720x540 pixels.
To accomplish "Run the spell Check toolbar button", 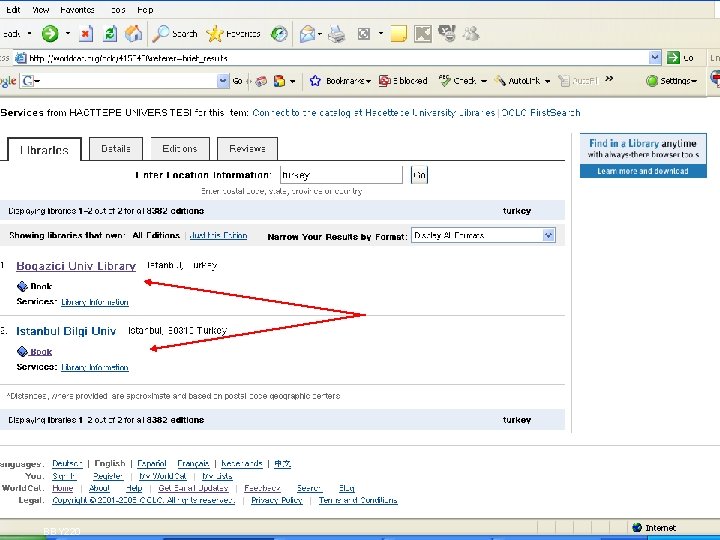I will [457, 81].
